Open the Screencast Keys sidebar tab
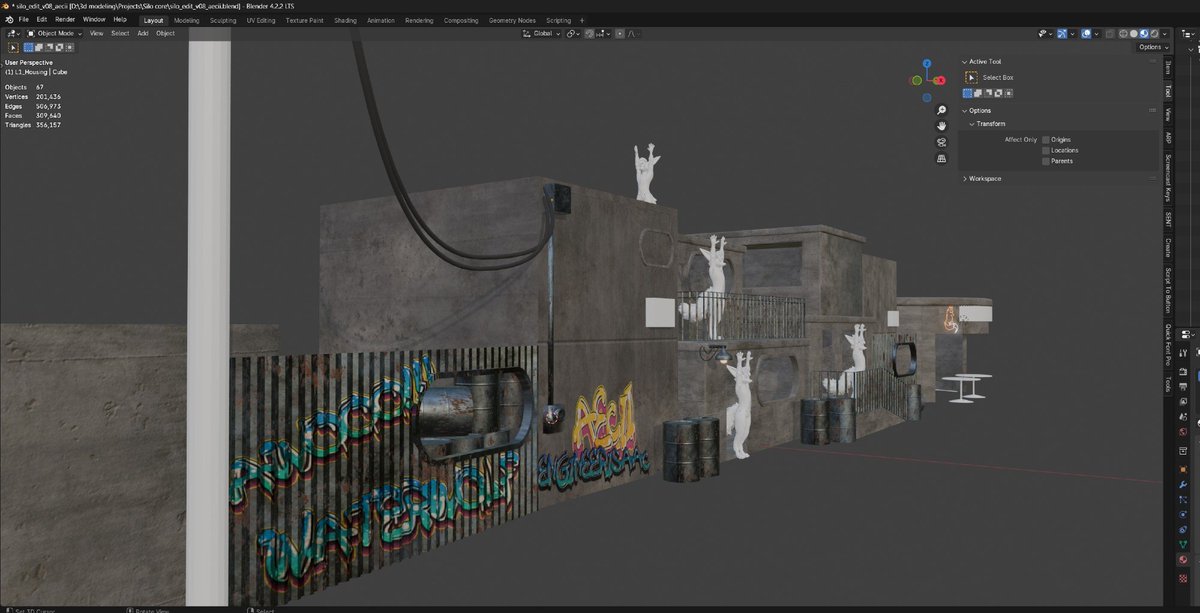Screen dimensions: 1200x613 [x=1167, y=178]
